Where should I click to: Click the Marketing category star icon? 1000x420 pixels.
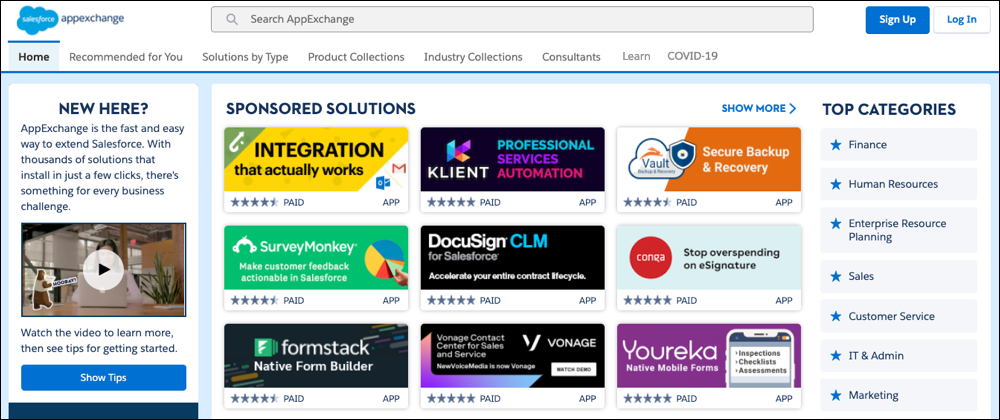coord(836,395)
